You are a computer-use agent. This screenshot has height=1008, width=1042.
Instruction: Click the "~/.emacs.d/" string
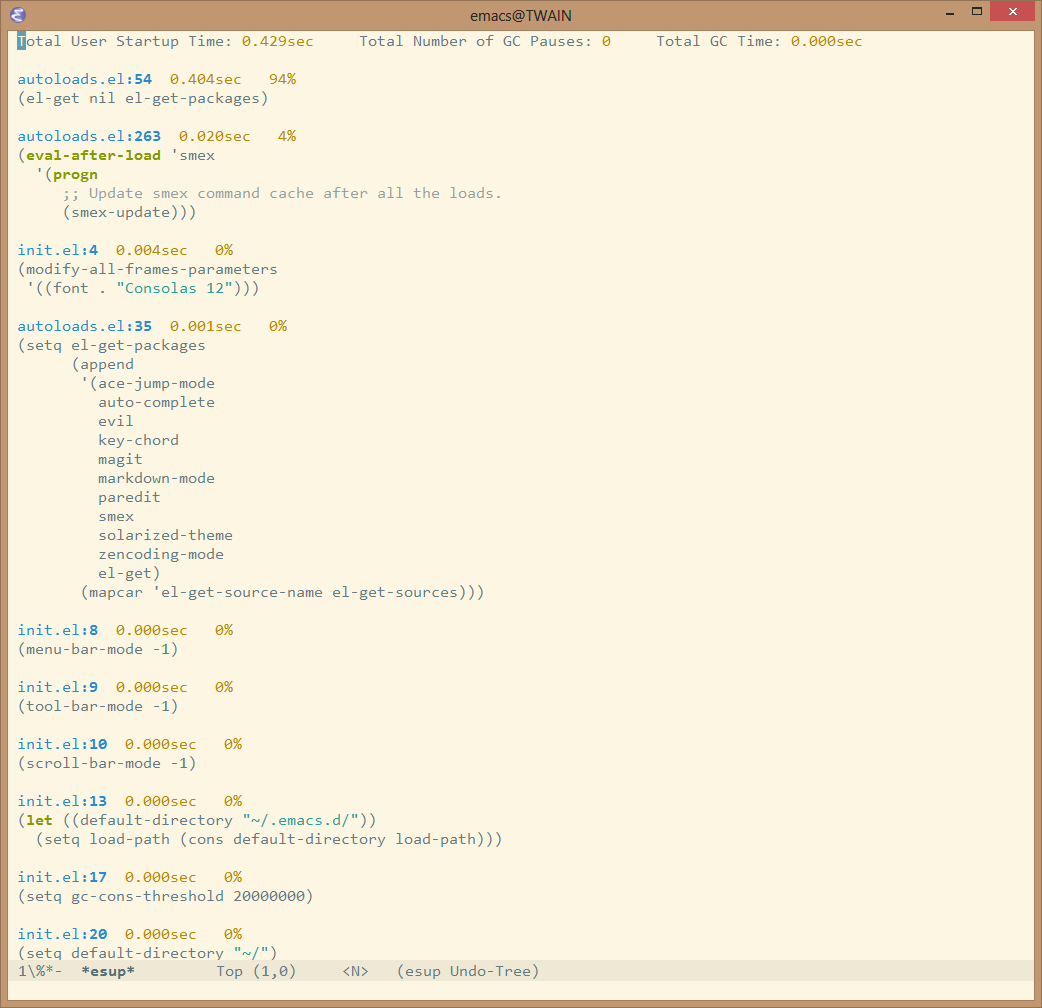pos(300,821)
